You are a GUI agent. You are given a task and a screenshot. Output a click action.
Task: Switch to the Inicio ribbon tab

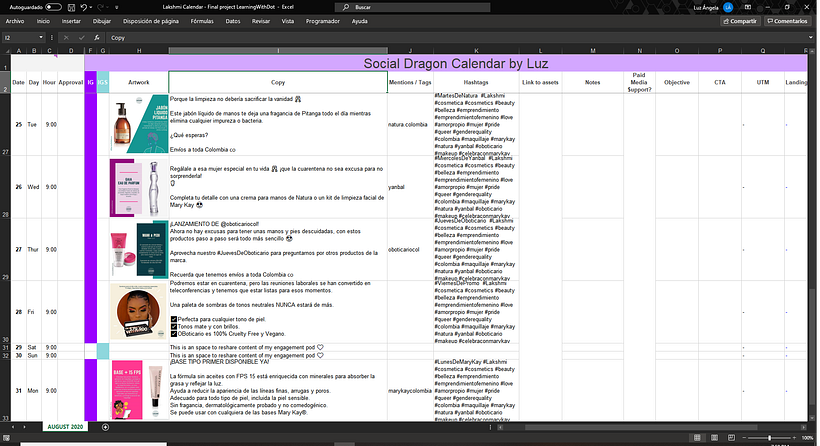43,21
